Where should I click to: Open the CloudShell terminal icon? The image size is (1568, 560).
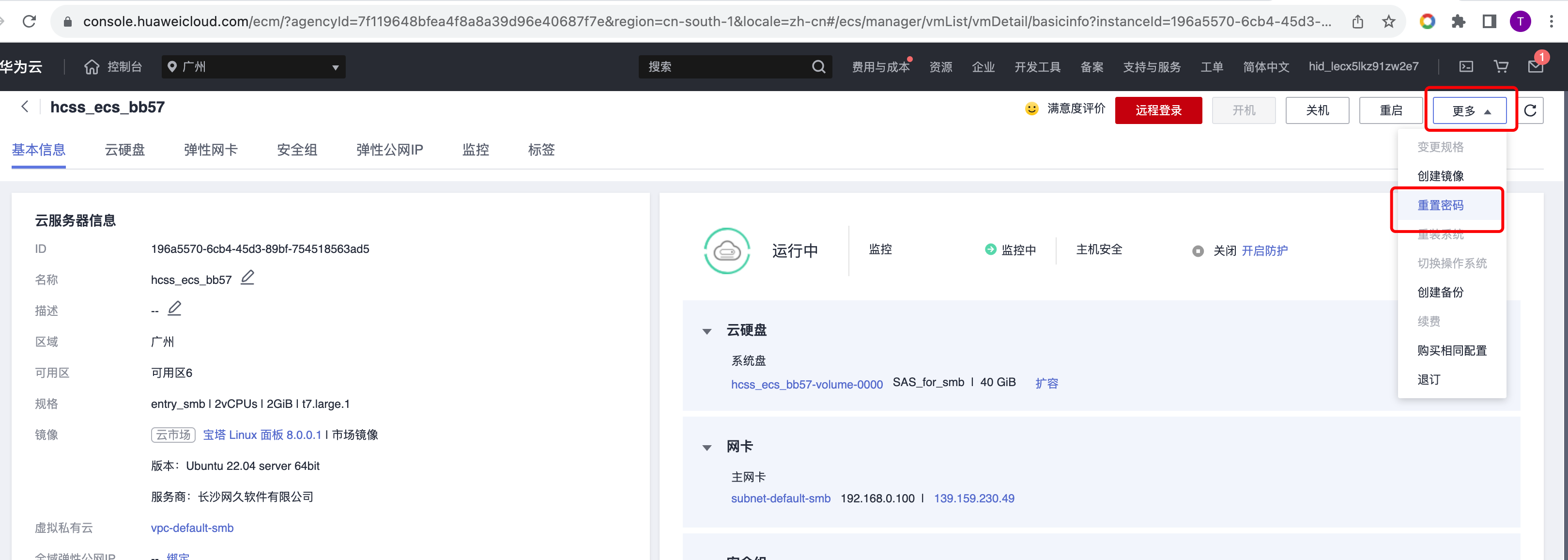click(1466, 66)
